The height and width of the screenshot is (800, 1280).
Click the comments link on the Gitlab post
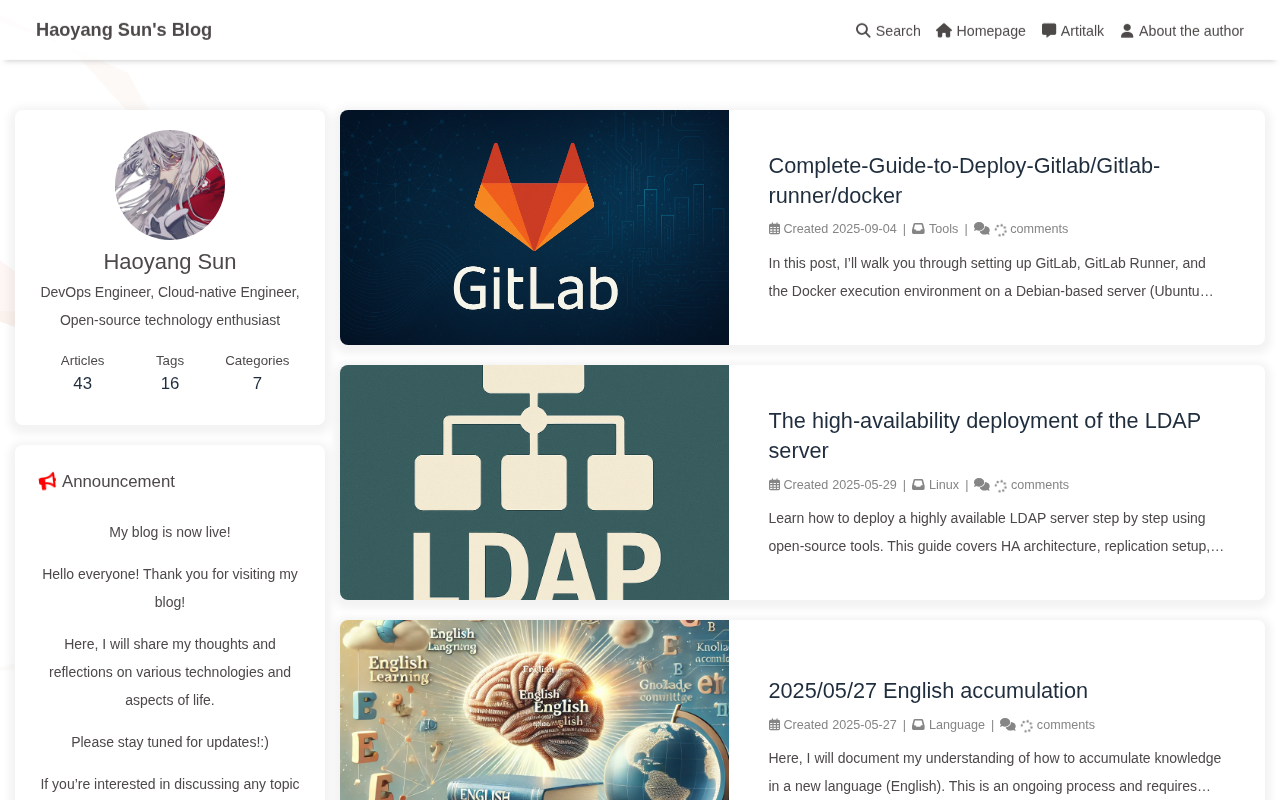1039,229
